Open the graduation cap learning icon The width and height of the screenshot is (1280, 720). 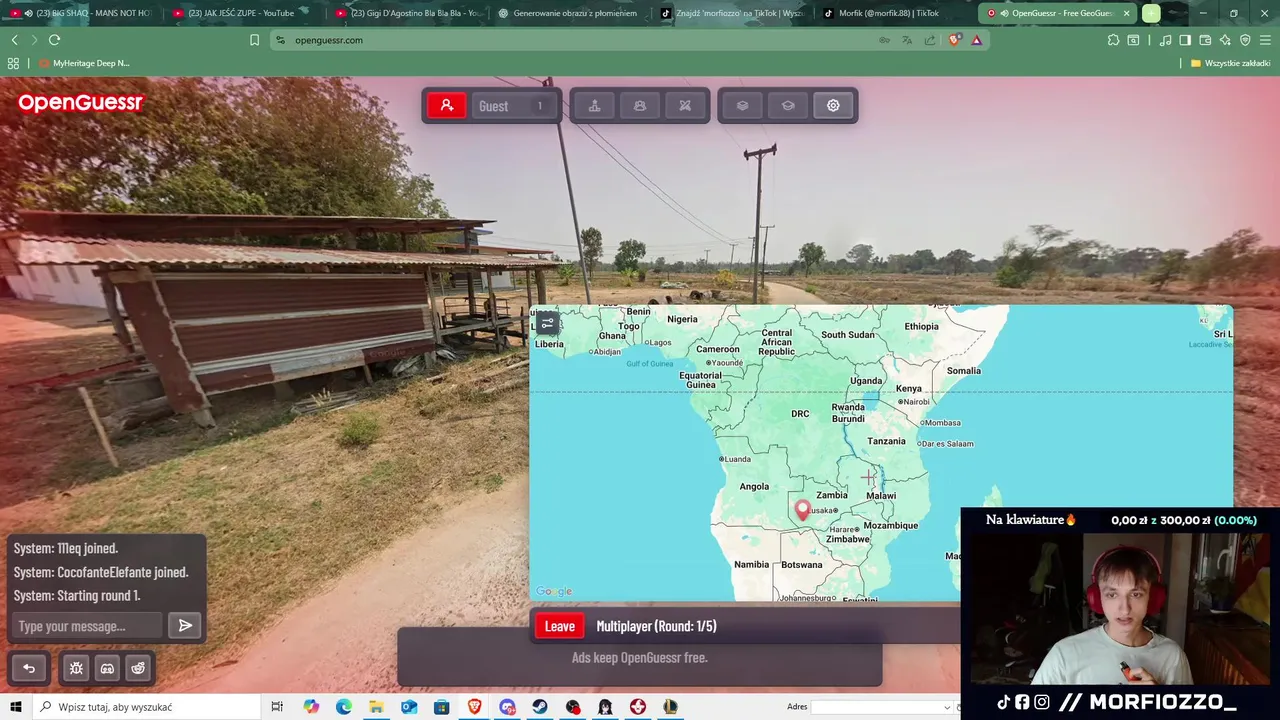click(x=788, y=106)
